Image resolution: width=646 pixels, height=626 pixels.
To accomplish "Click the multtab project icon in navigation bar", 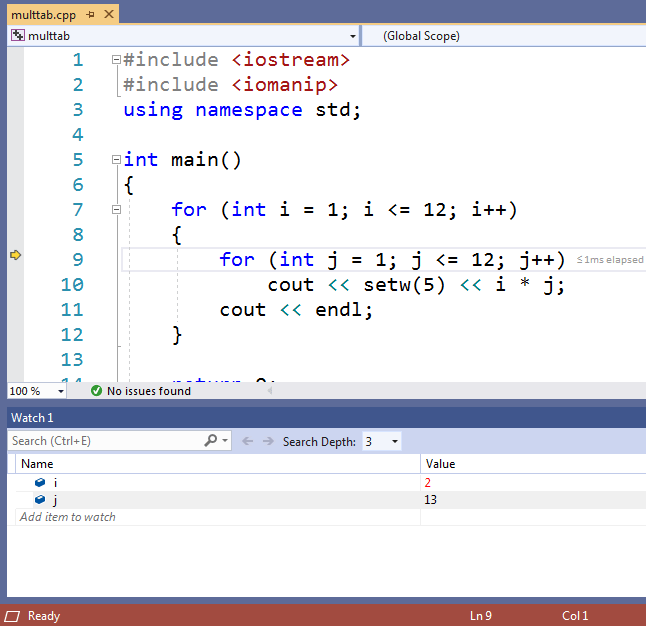I will (18, 35).
